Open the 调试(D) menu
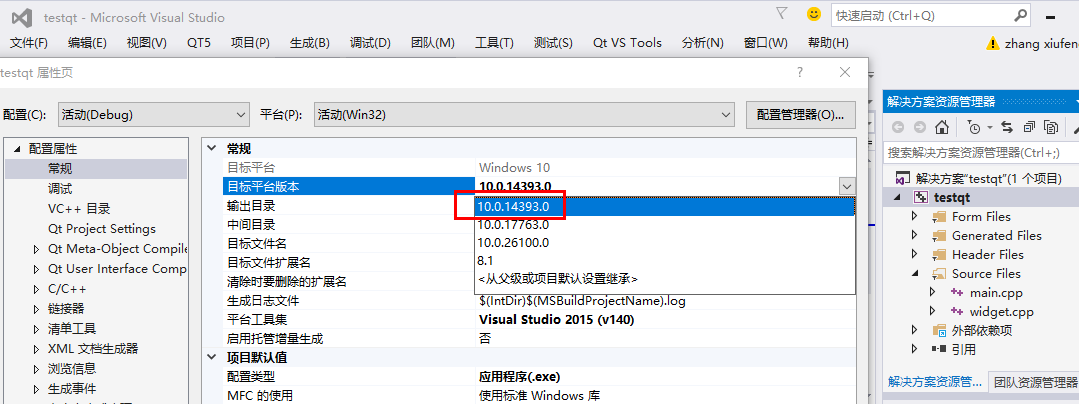Screen dimensions: 1079x404 point(370,43)
